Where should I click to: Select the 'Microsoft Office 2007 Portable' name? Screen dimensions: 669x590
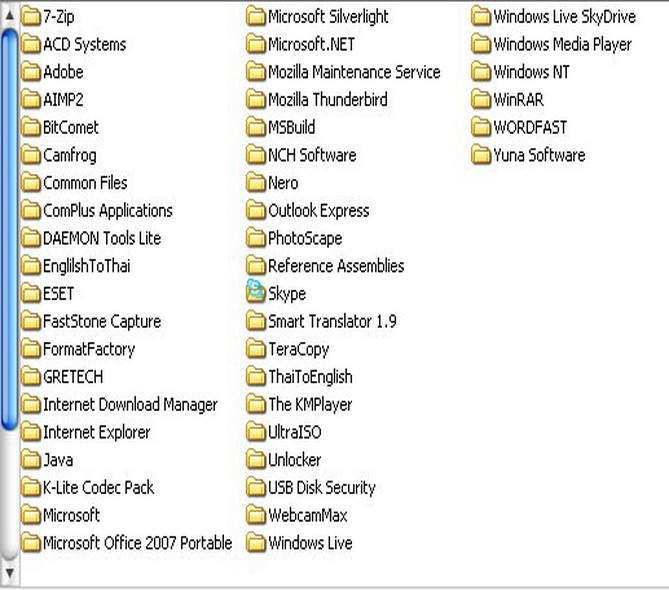[137, 543]
